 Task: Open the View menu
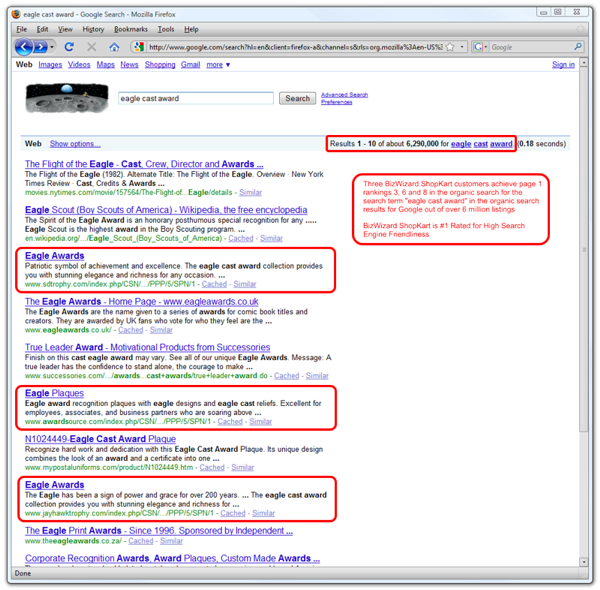(x=65, y=29)
